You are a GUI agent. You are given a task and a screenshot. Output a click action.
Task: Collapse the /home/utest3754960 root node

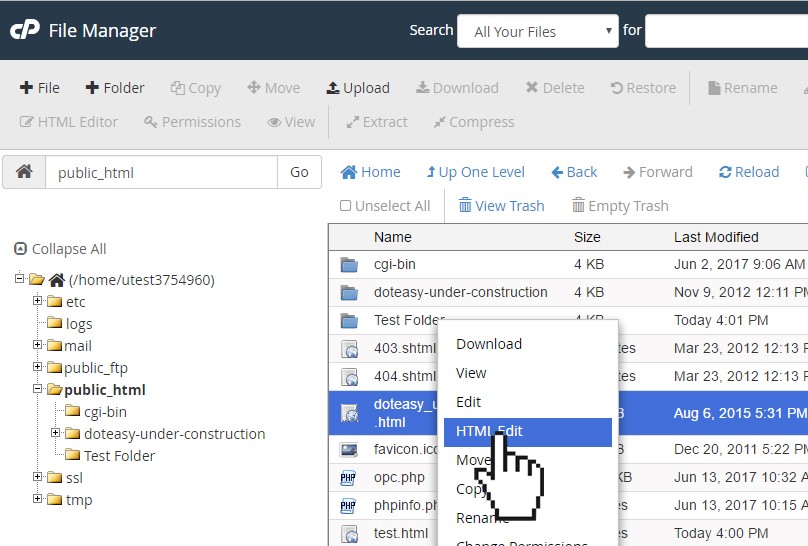click(x=20, y=279)
